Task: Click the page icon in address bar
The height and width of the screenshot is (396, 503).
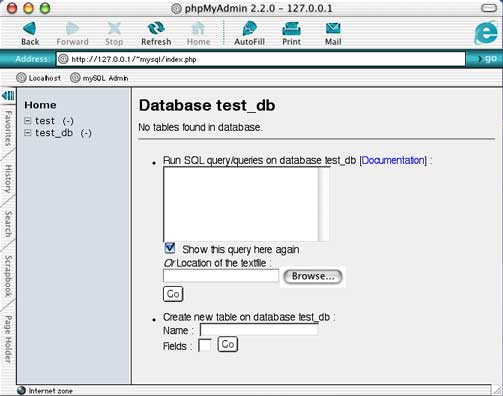Action: point(63,59)
